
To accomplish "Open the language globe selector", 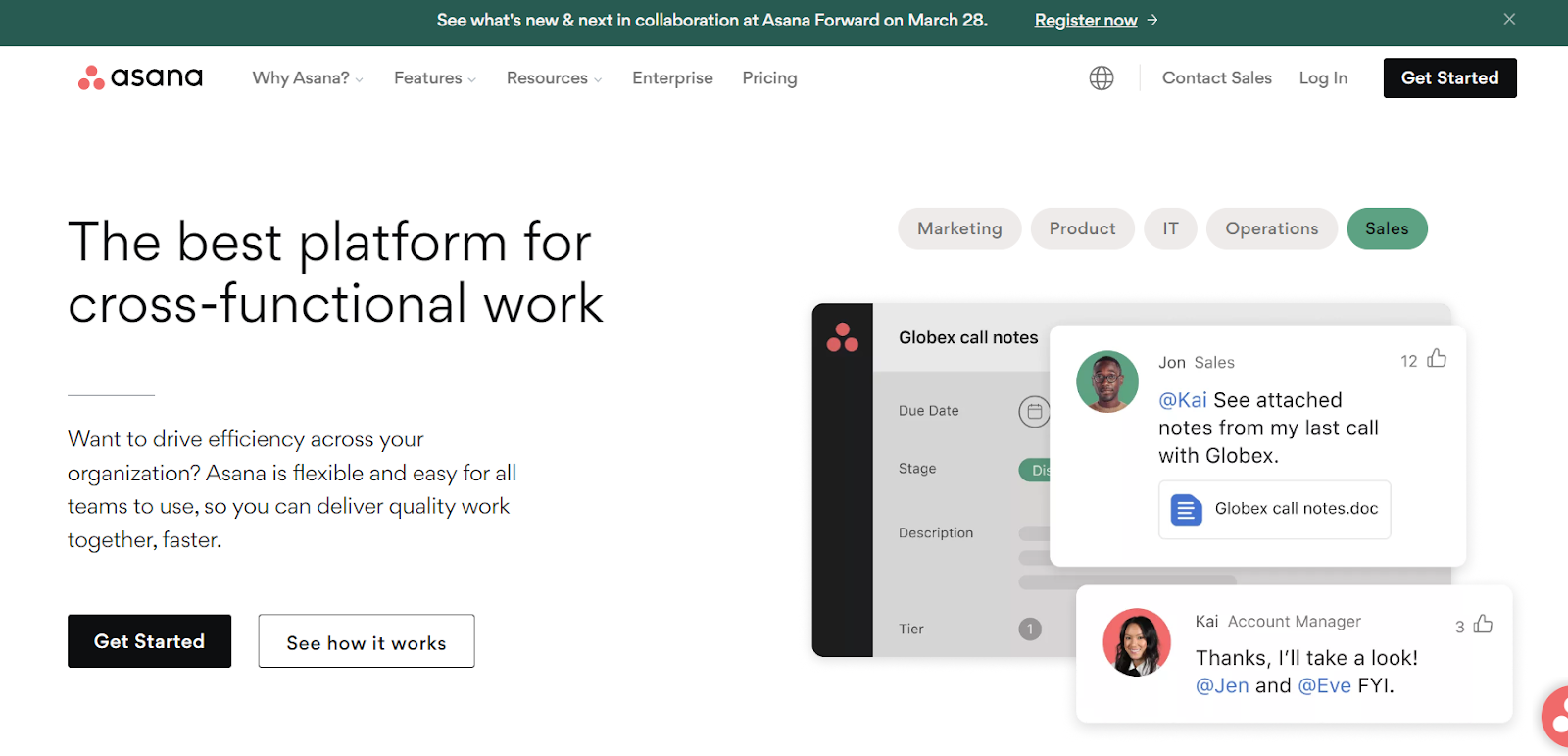I will tap(1102, 77).
